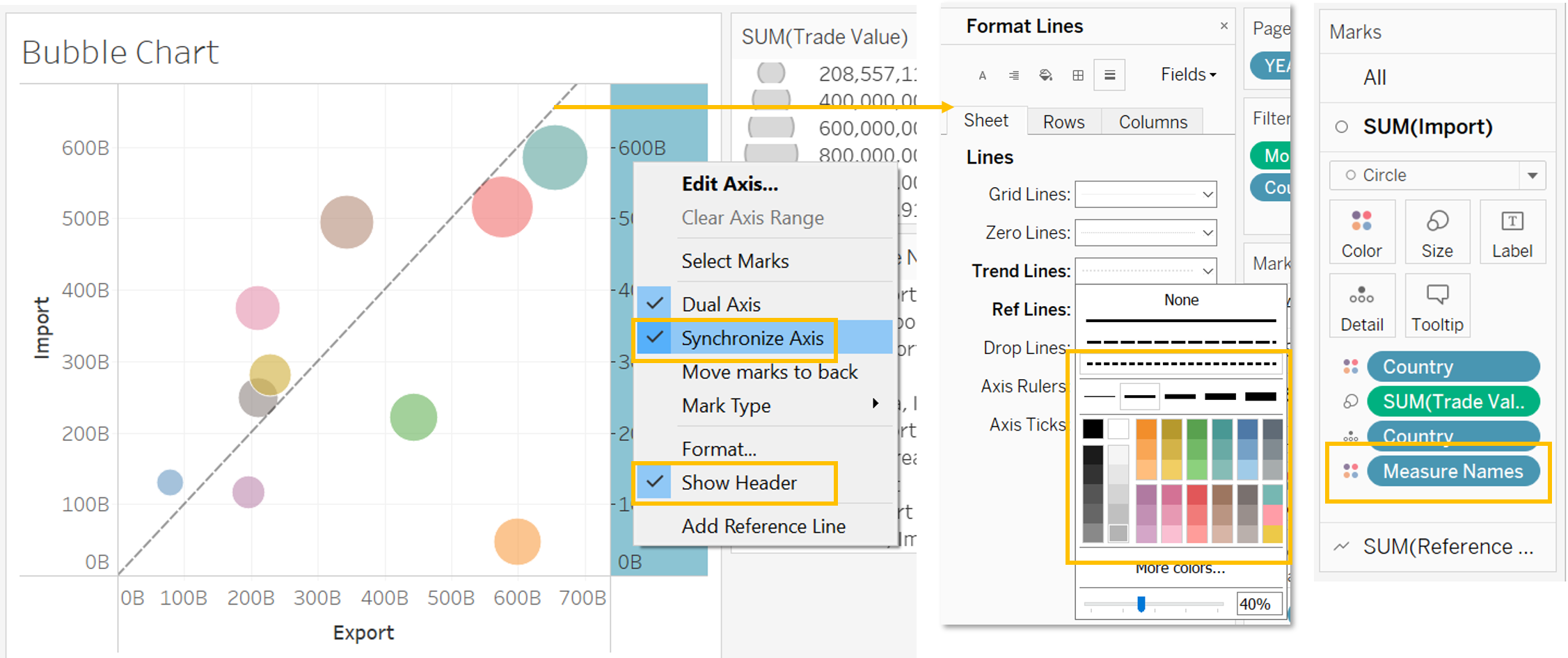Open the Borders grid icon
1568x658 pixels.
[1078, 75]
